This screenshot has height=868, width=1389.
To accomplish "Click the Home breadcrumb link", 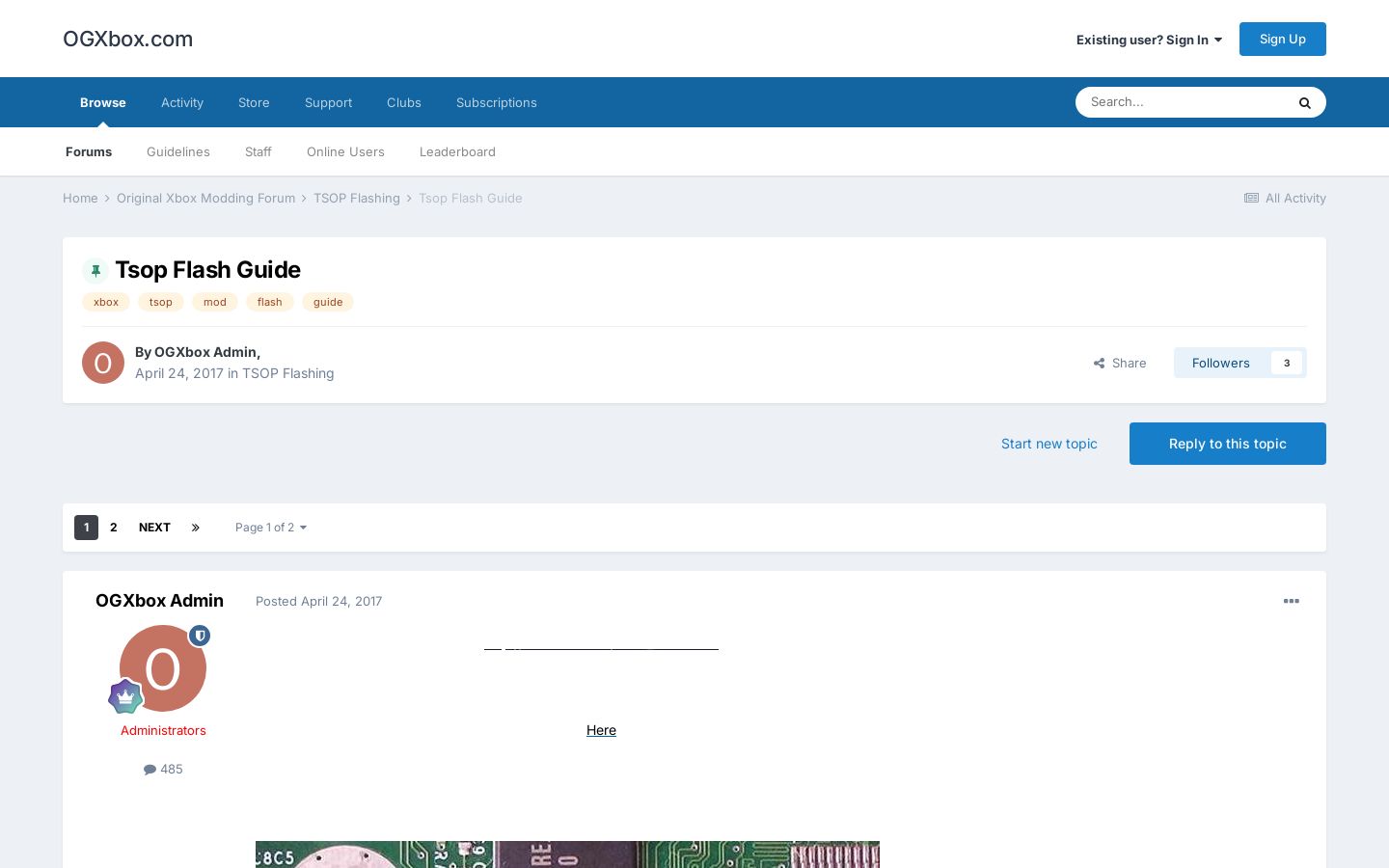I will (80, 198).
